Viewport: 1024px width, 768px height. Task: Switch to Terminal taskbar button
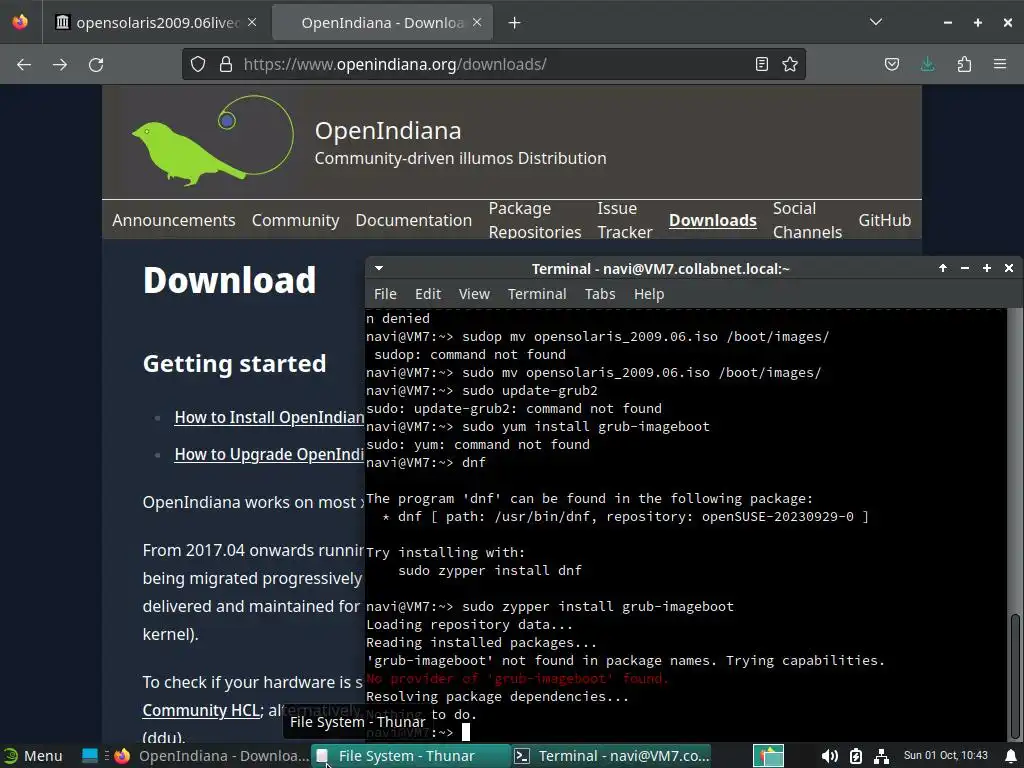tap(611, 756)
